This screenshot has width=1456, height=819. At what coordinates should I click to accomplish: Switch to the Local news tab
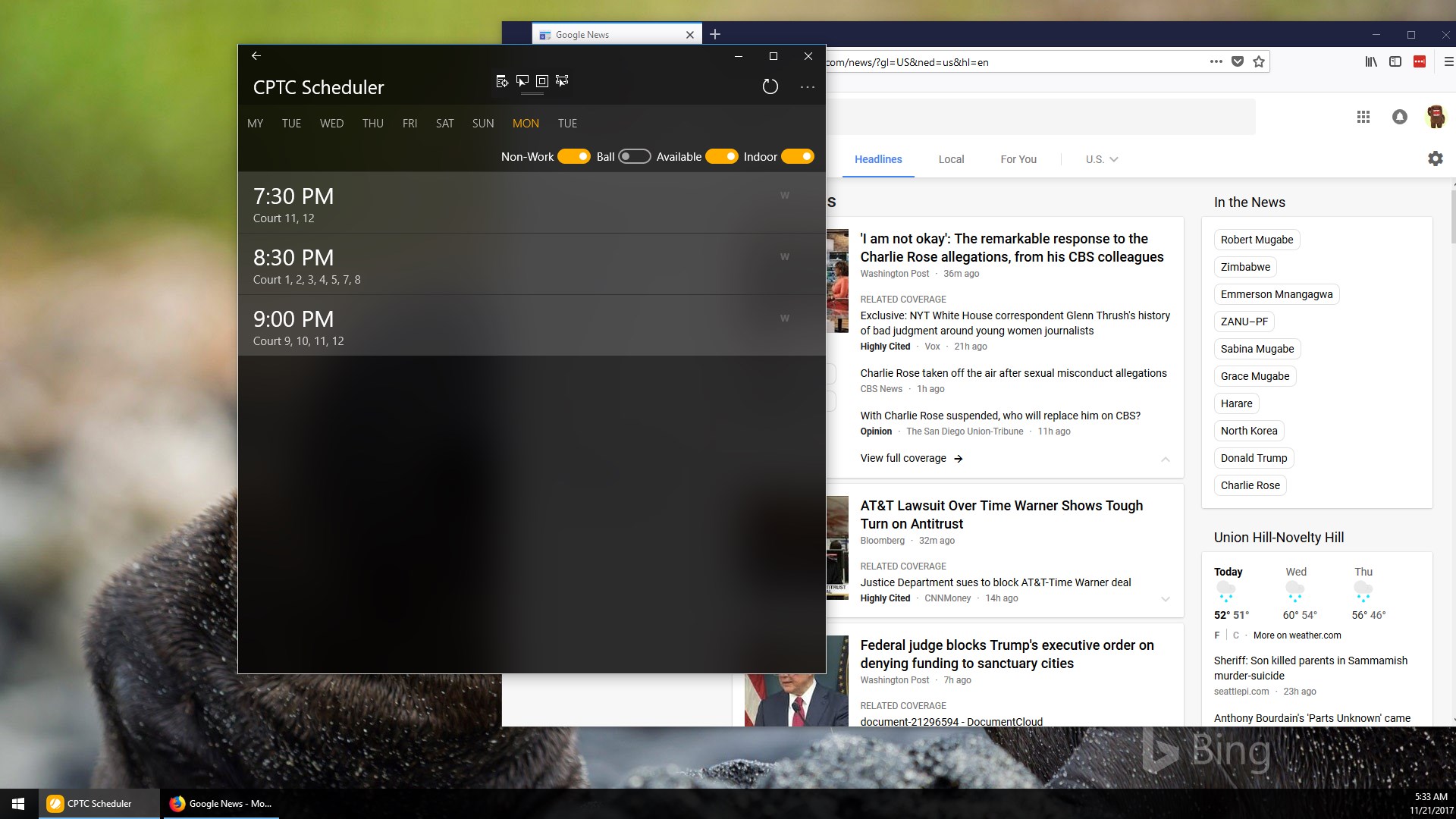click(951, 159)
